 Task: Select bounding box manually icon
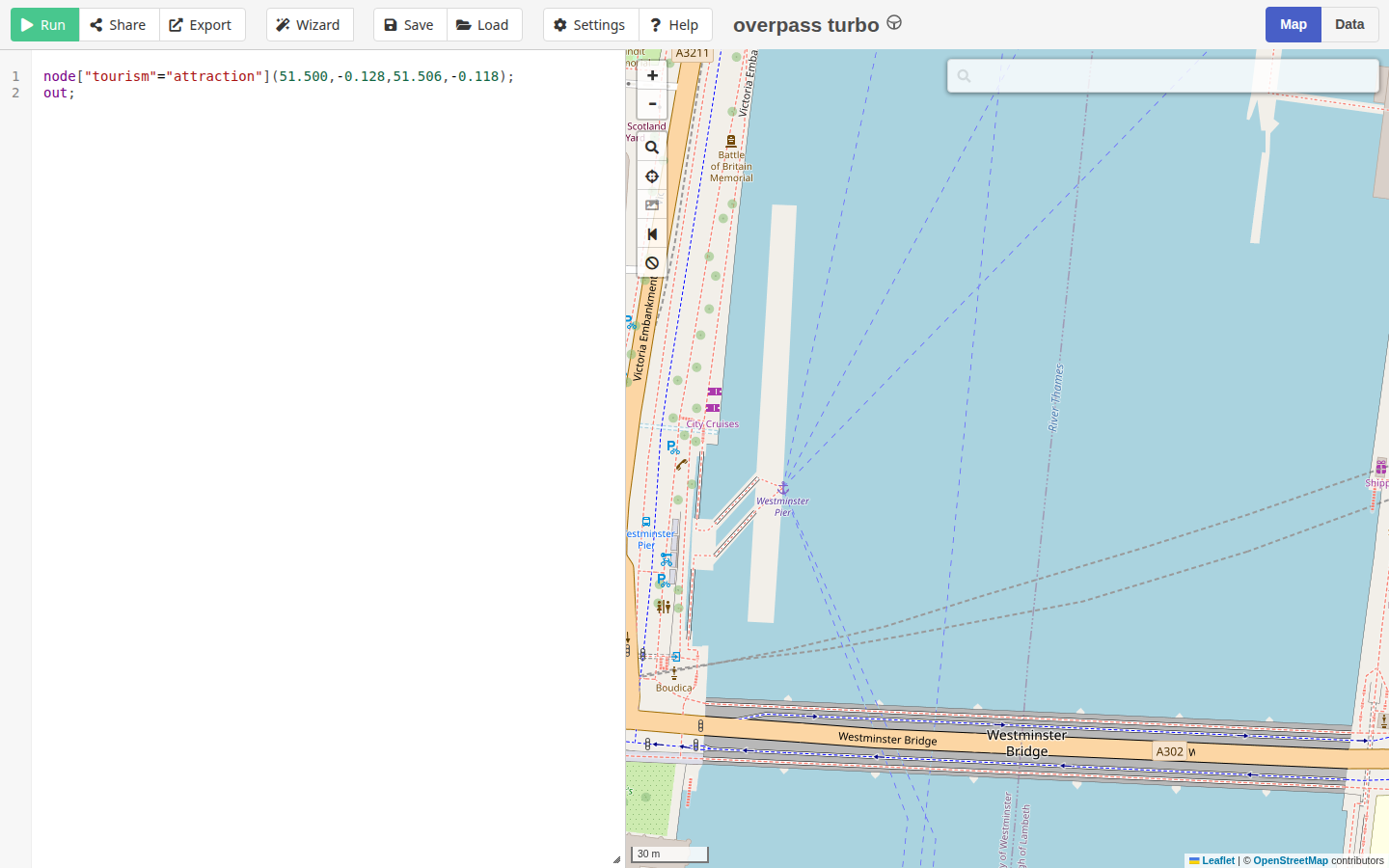652,205
